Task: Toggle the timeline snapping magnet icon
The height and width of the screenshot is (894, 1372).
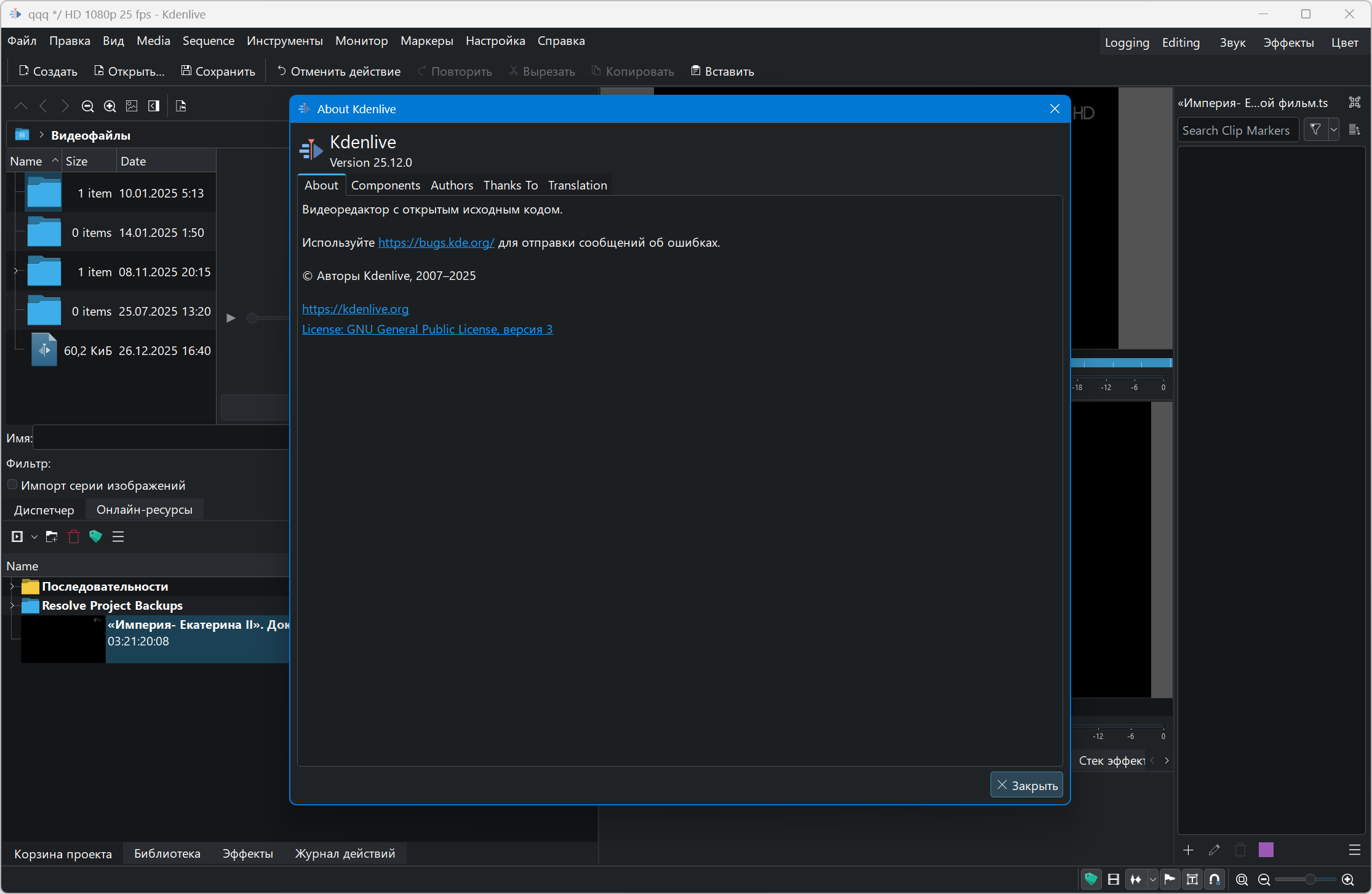Action: [1214, 879]
